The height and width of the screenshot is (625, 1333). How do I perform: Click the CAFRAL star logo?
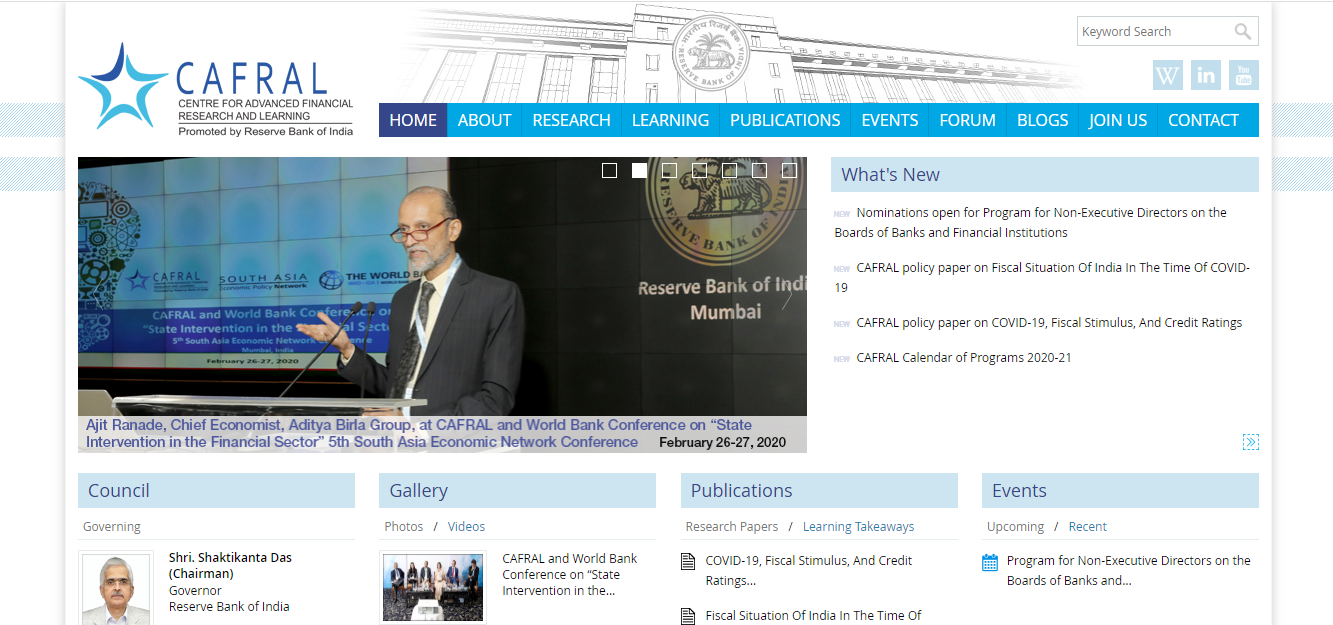(122, 86)
